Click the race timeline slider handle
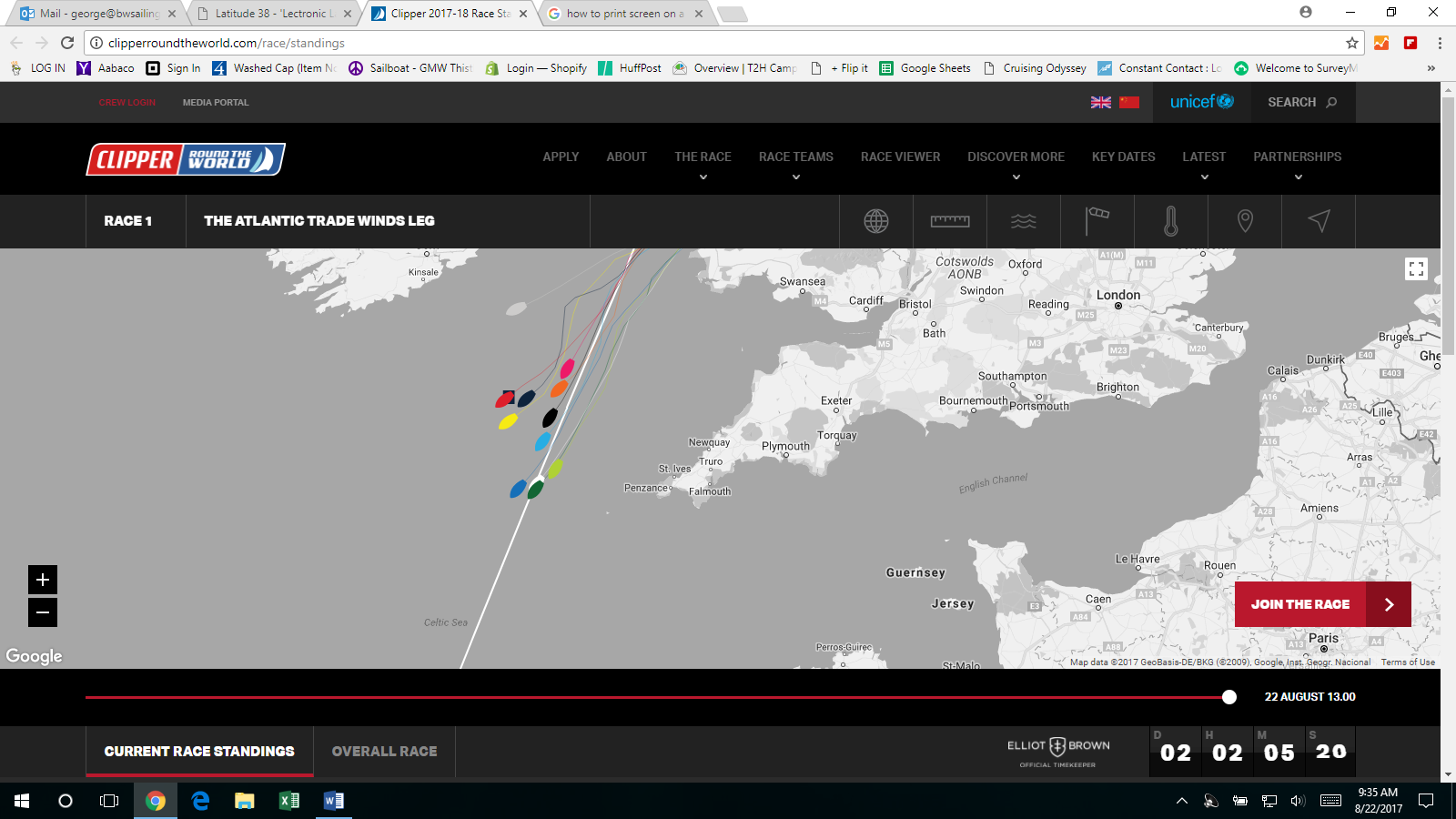Viewport: 1456px width, 819px height. (1229, 697)
